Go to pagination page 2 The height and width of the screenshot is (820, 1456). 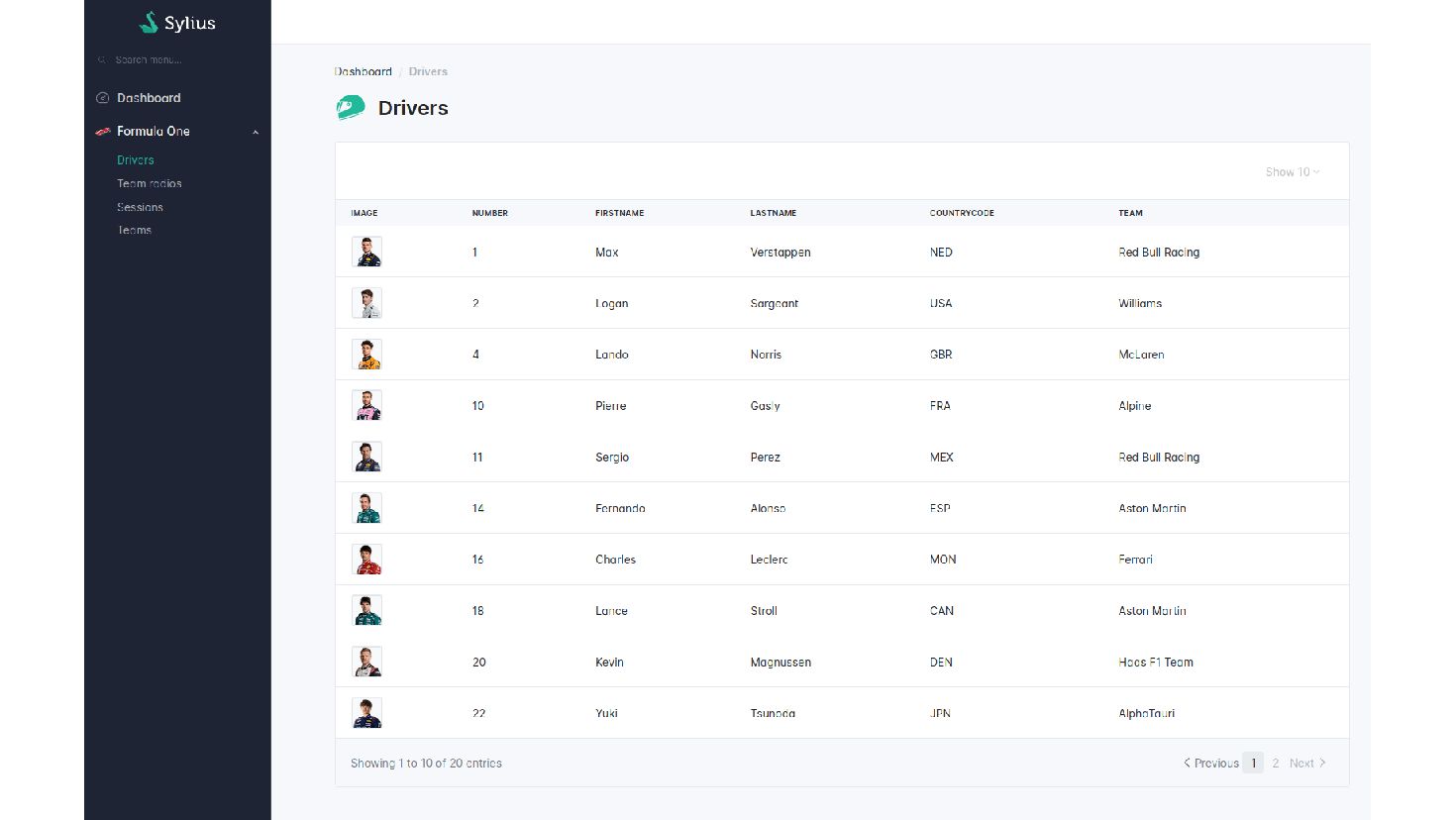[x=1276, y=764]
